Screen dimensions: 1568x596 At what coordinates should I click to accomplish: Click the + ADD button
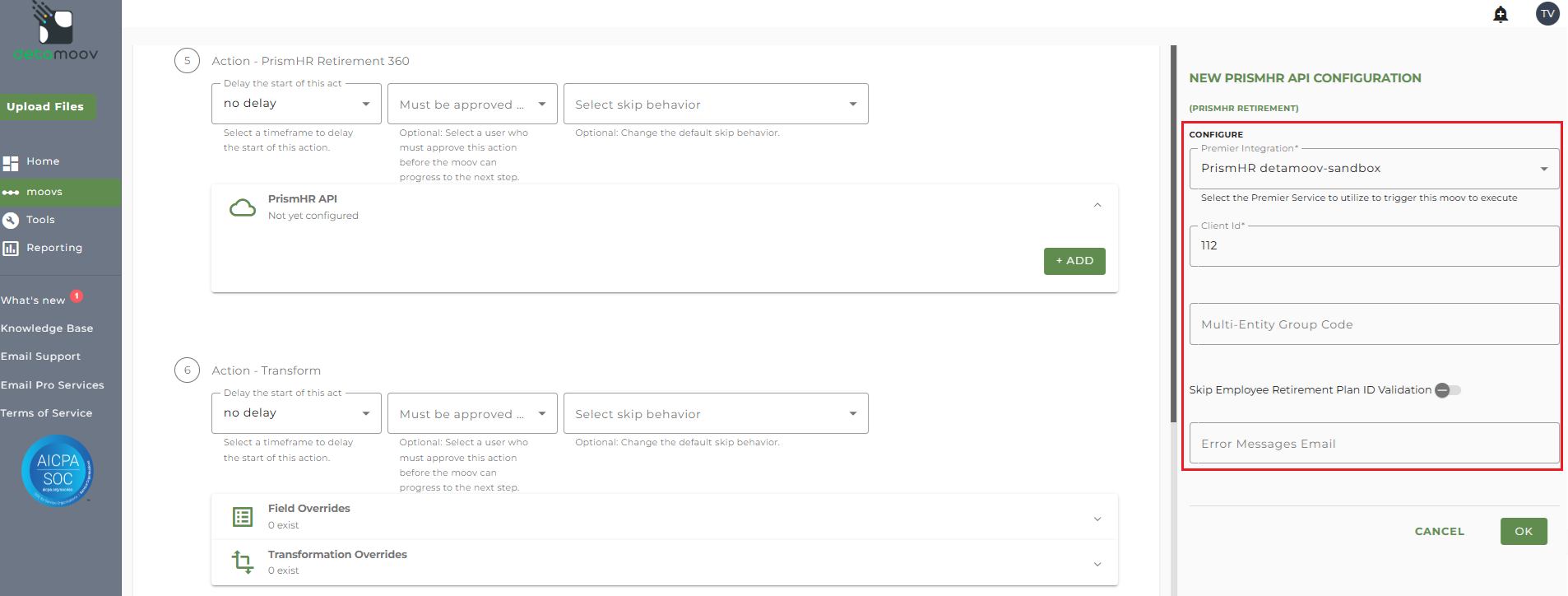(x=1074, y=261)
